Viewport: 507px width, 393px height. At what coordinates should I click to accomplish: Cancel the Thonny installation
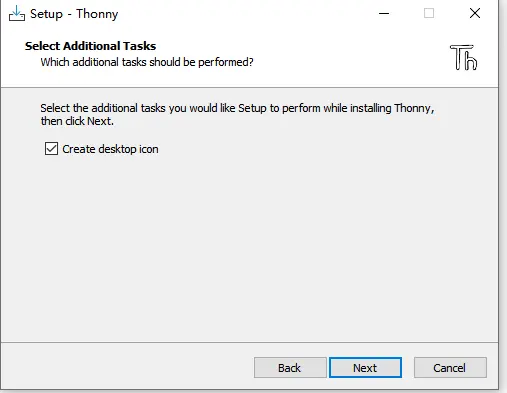click(450, 368)
